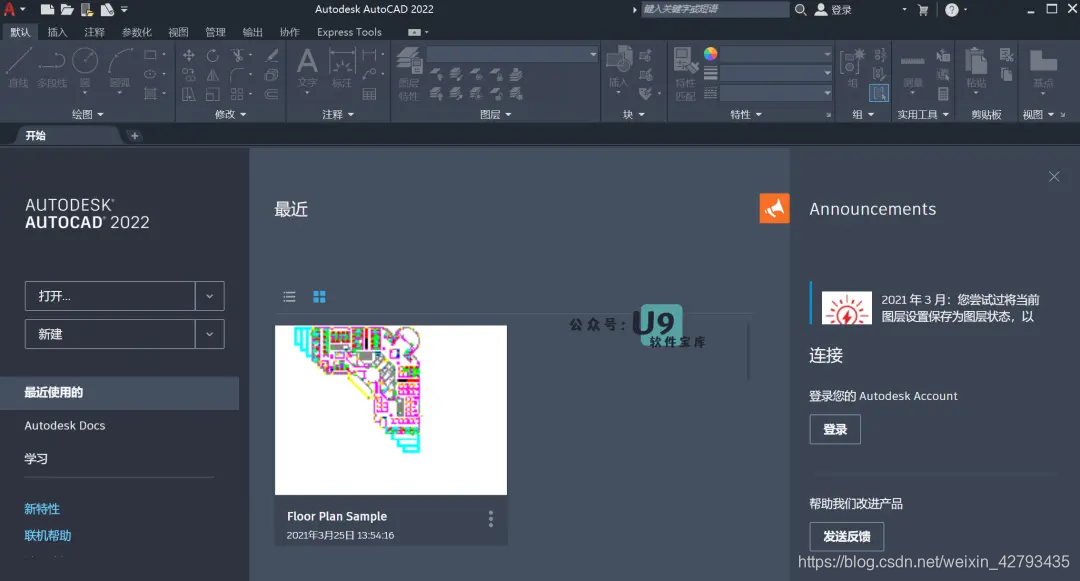
Task: Select the Line (直线) tool
Action: click(19, 67)
